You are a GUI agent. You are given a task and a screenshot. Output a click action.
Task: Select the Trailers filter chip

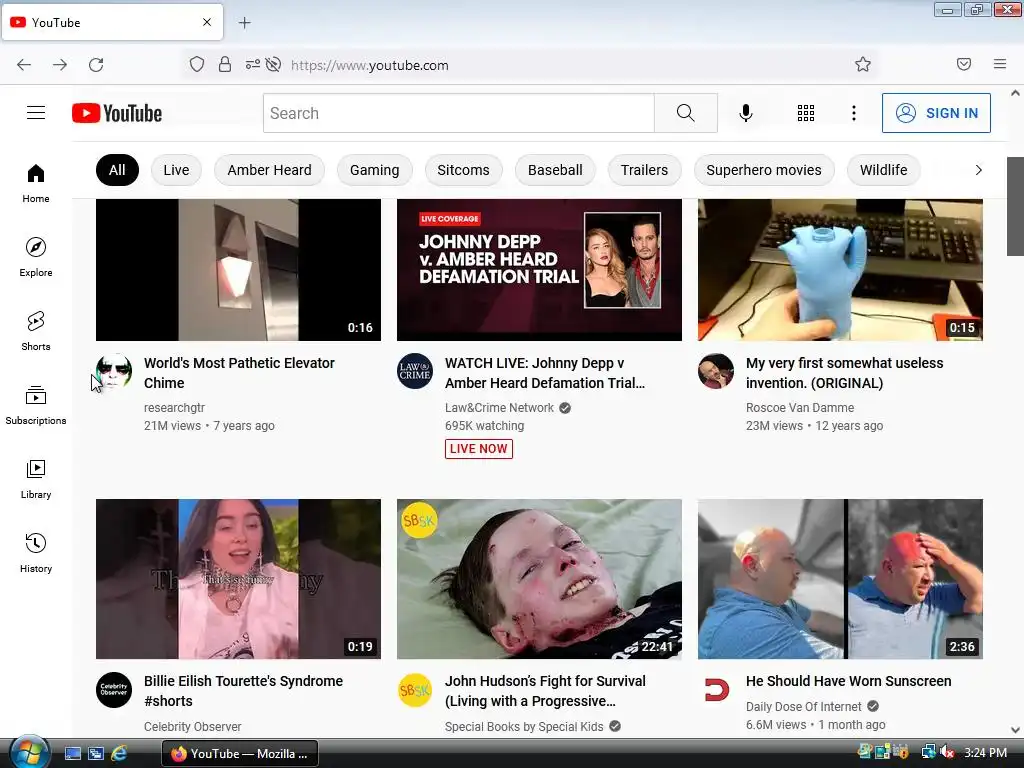644,170
